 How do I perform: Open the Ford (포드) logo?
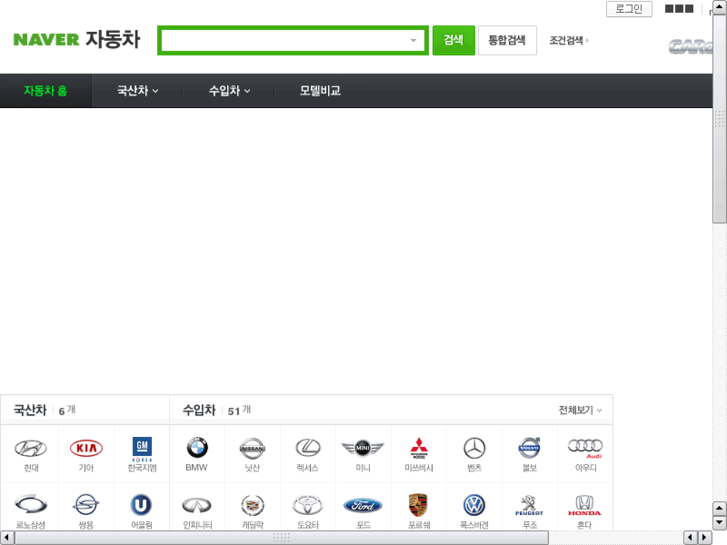pos(363,505)
